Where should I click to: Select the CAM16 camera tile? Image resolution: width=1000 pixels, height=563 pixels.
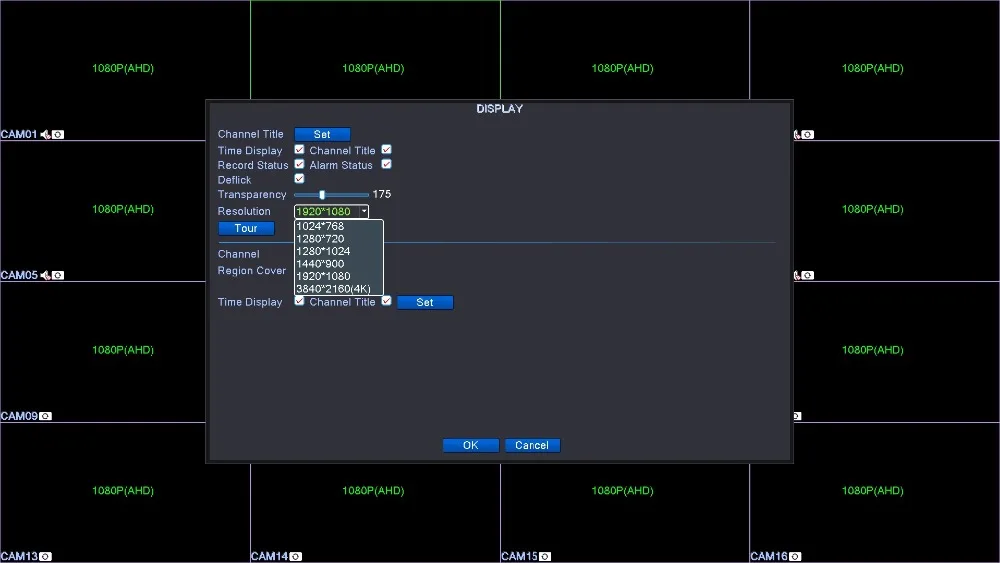click(875, 493)
